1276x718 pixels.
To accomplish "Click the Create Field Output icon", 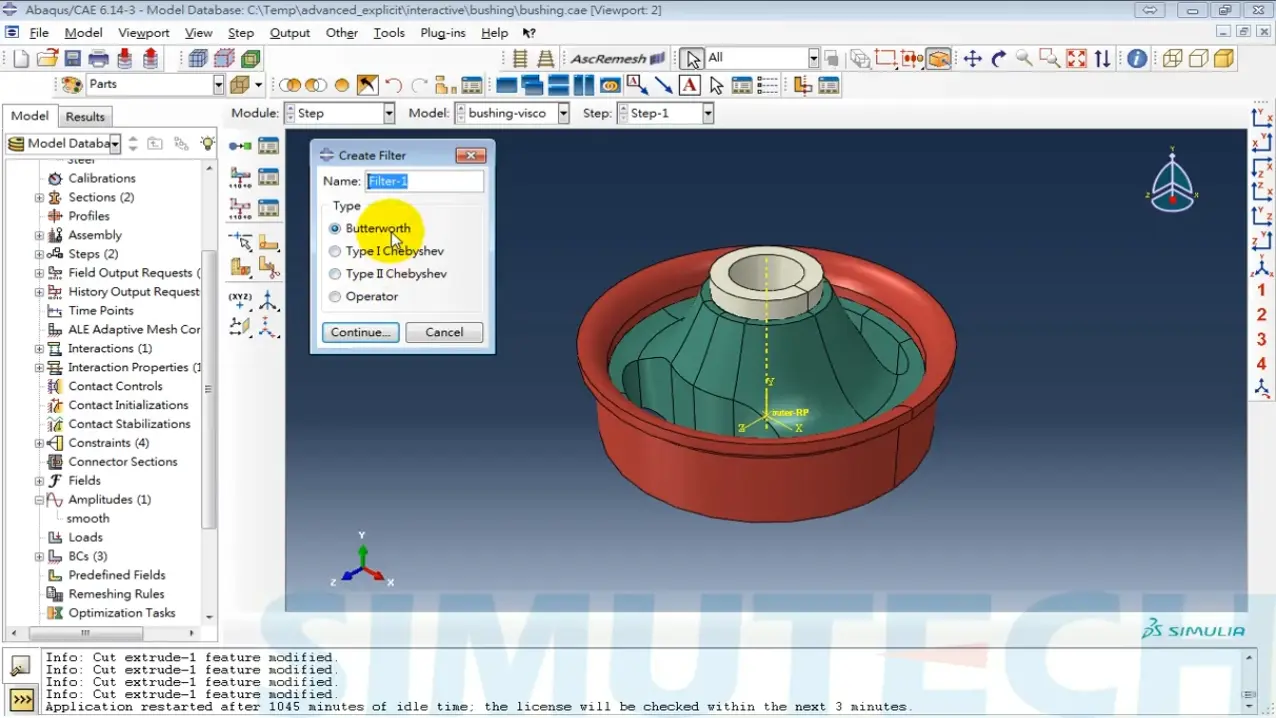I will [x=240, y=178].
